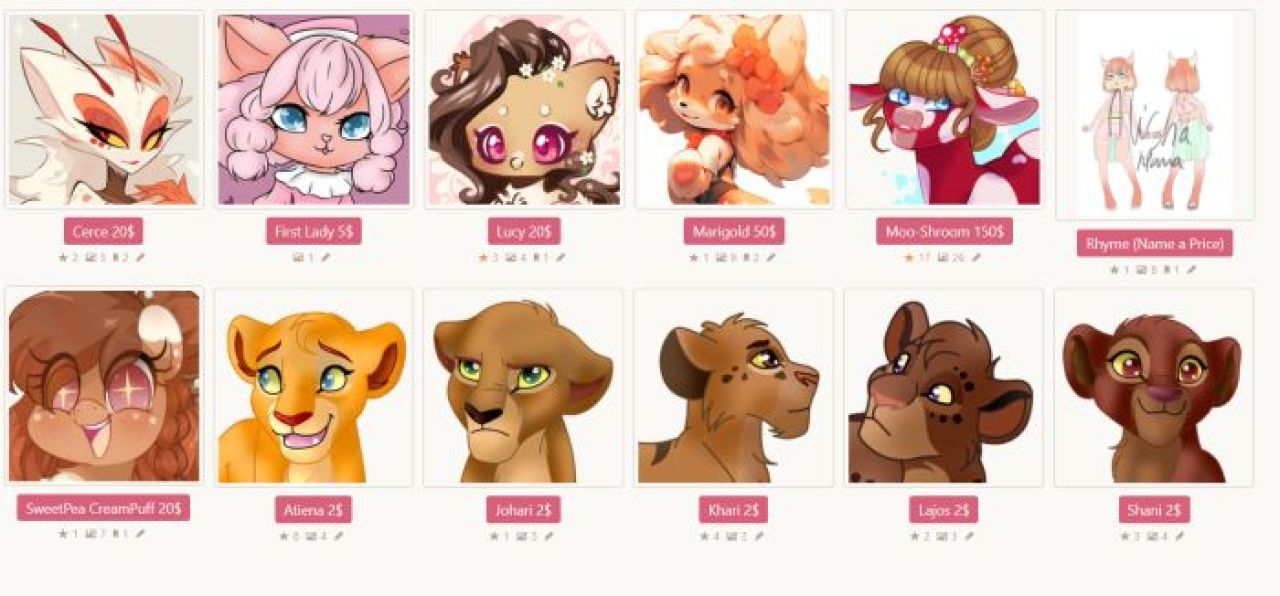Open the Moo-Shroom 150$ name button

tap(944, 232)
